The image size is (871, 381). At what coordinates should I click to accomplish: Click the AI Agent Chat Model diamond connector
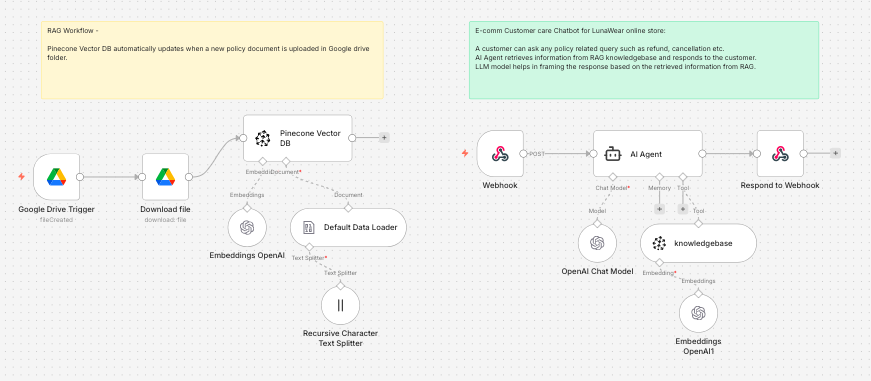[613, 177]
